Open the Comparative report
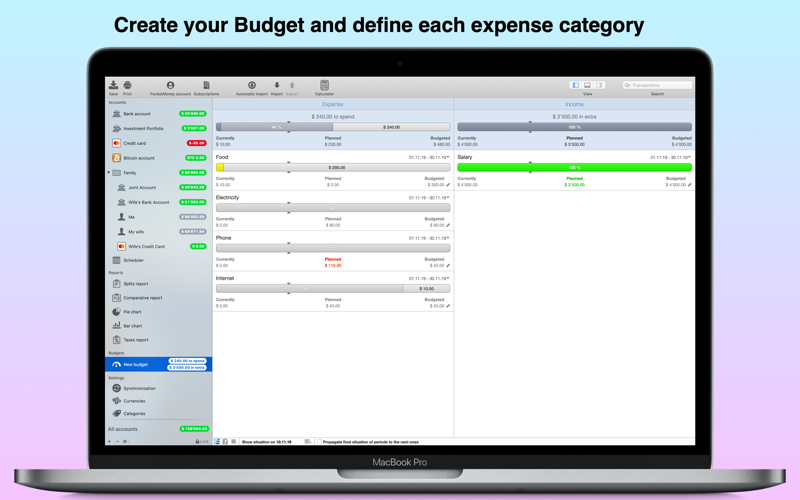 159,298
